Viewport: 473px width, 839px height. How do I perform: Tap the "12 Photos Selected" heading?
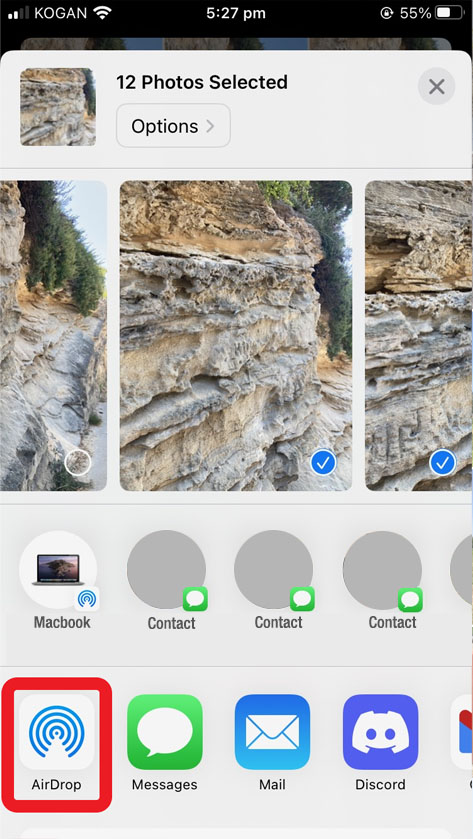(202, 82)
